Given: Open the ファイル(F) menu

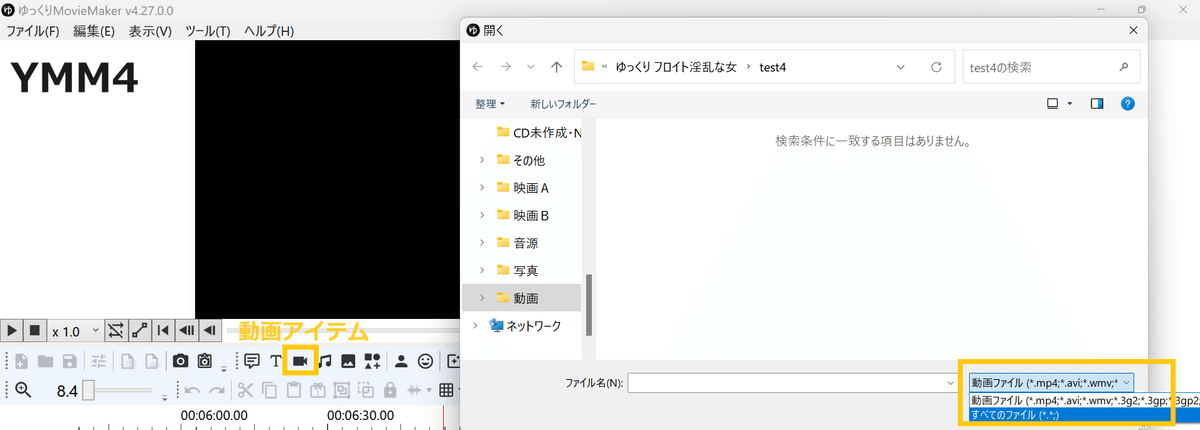Looking at the screenshot, I should pos(33,31).
